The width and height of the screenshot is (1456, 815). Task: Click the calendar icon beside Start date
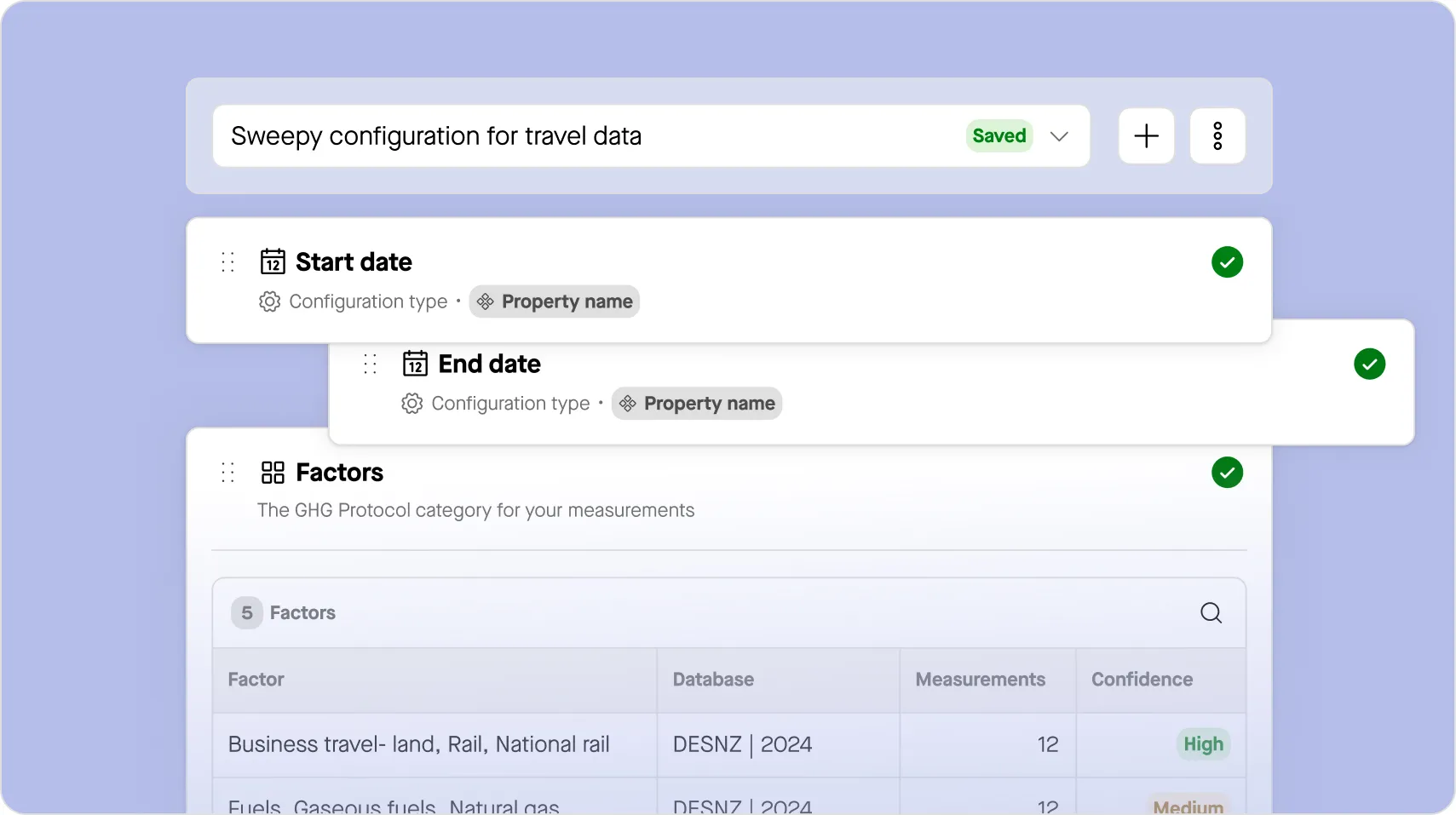click(x=273, y=261)
